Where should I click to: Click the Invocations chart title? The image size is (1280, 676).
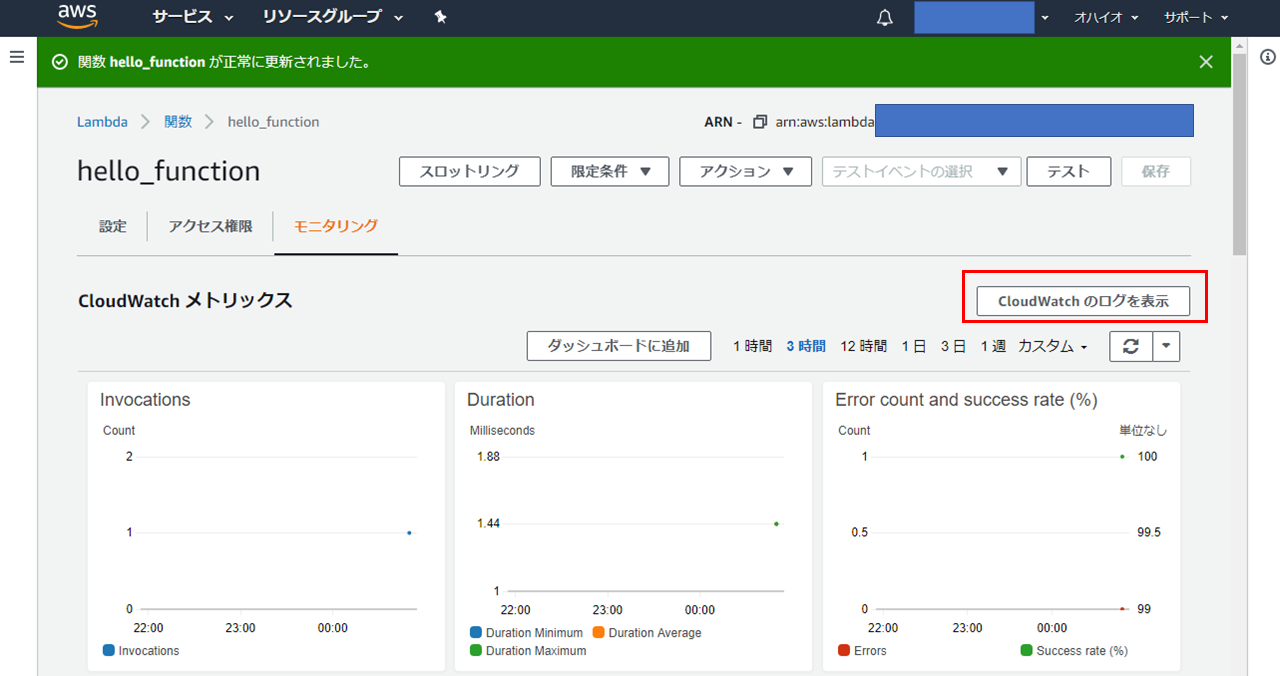tap(145, 400)
